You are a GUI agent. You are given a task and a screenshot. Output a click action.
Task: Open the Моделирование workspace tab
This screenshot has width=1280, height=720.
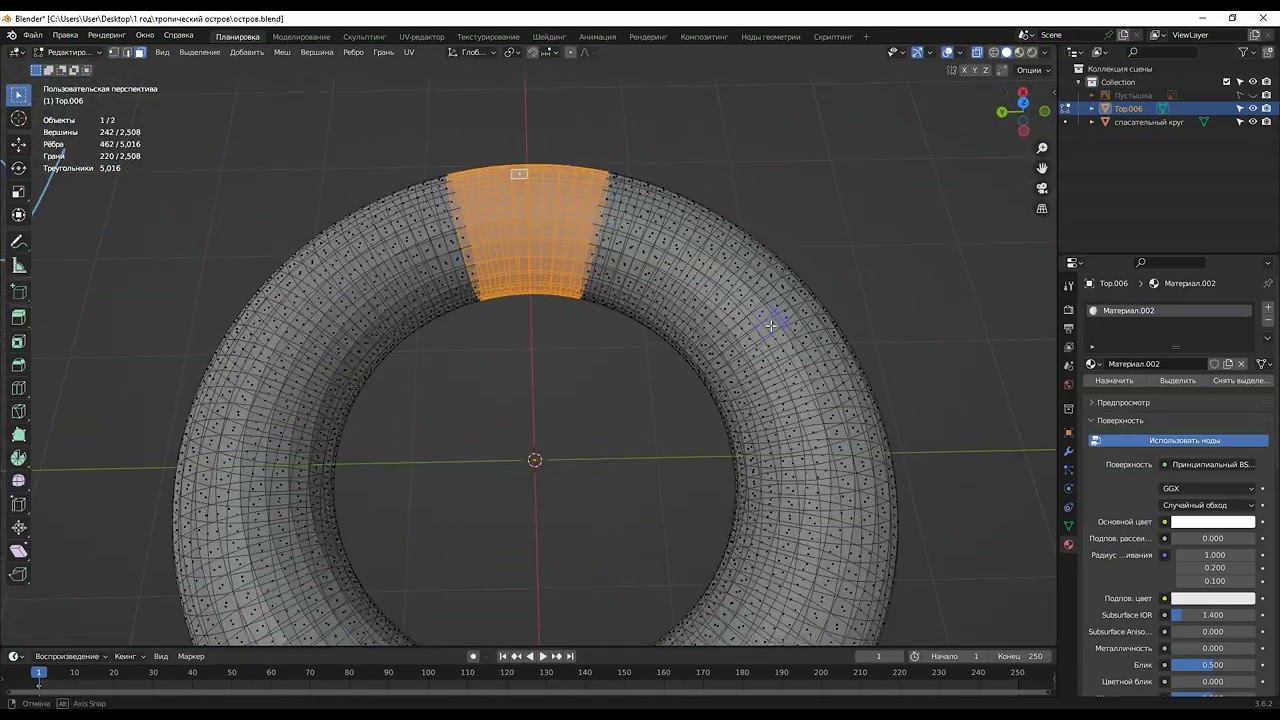pyautogui.click(x=301, y=37)
